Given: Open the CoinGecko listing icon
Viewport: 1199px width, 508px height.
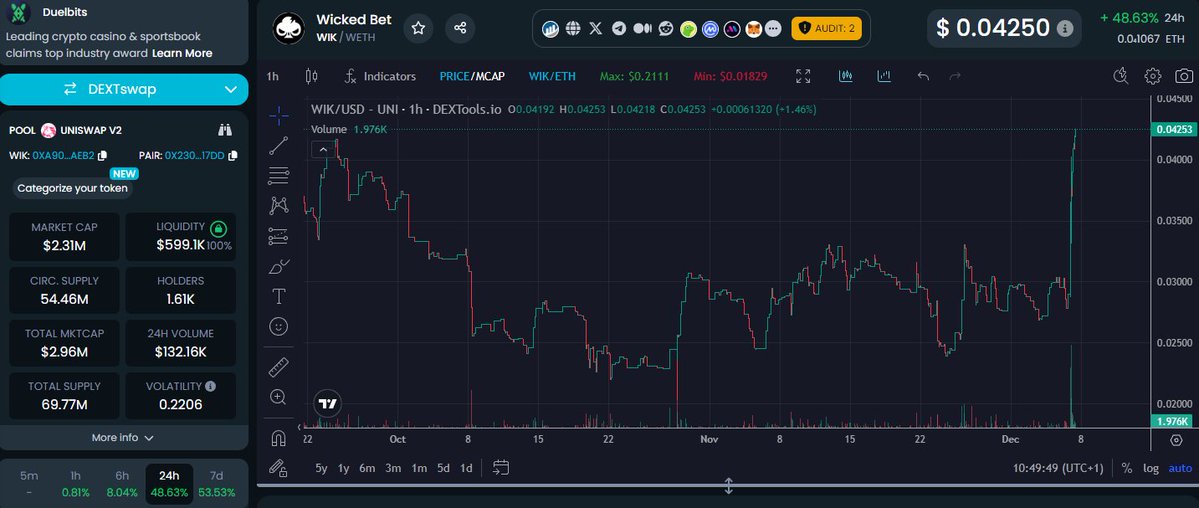Looking at the screenshot, I should click(x=689, y=29).
